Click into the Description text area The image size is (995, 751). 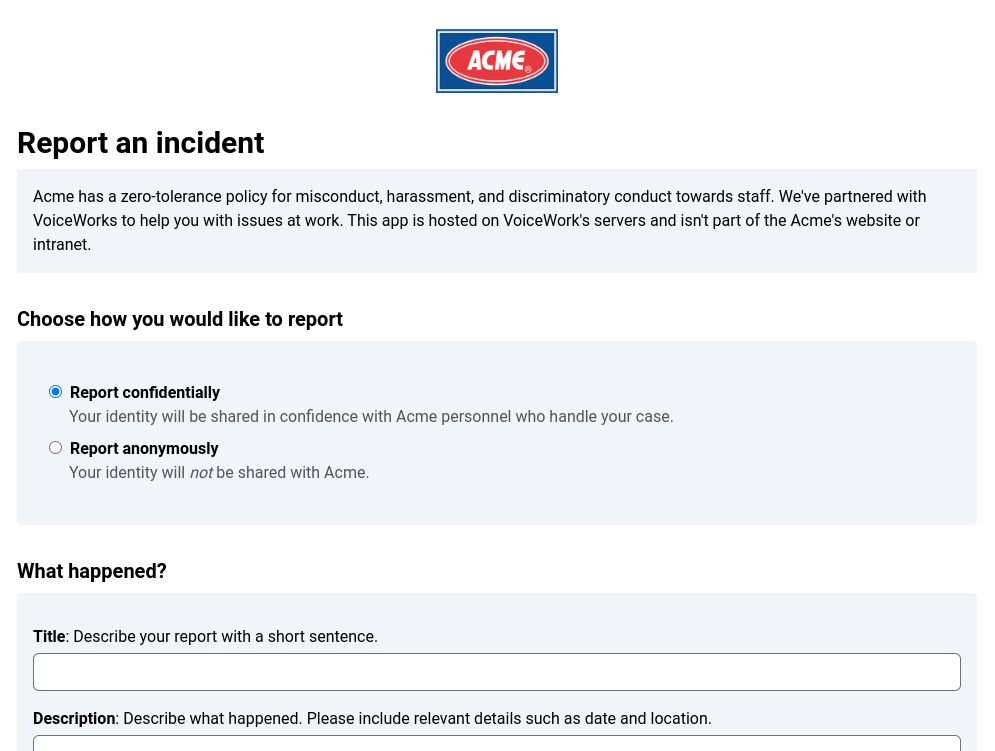pos(496,743)
